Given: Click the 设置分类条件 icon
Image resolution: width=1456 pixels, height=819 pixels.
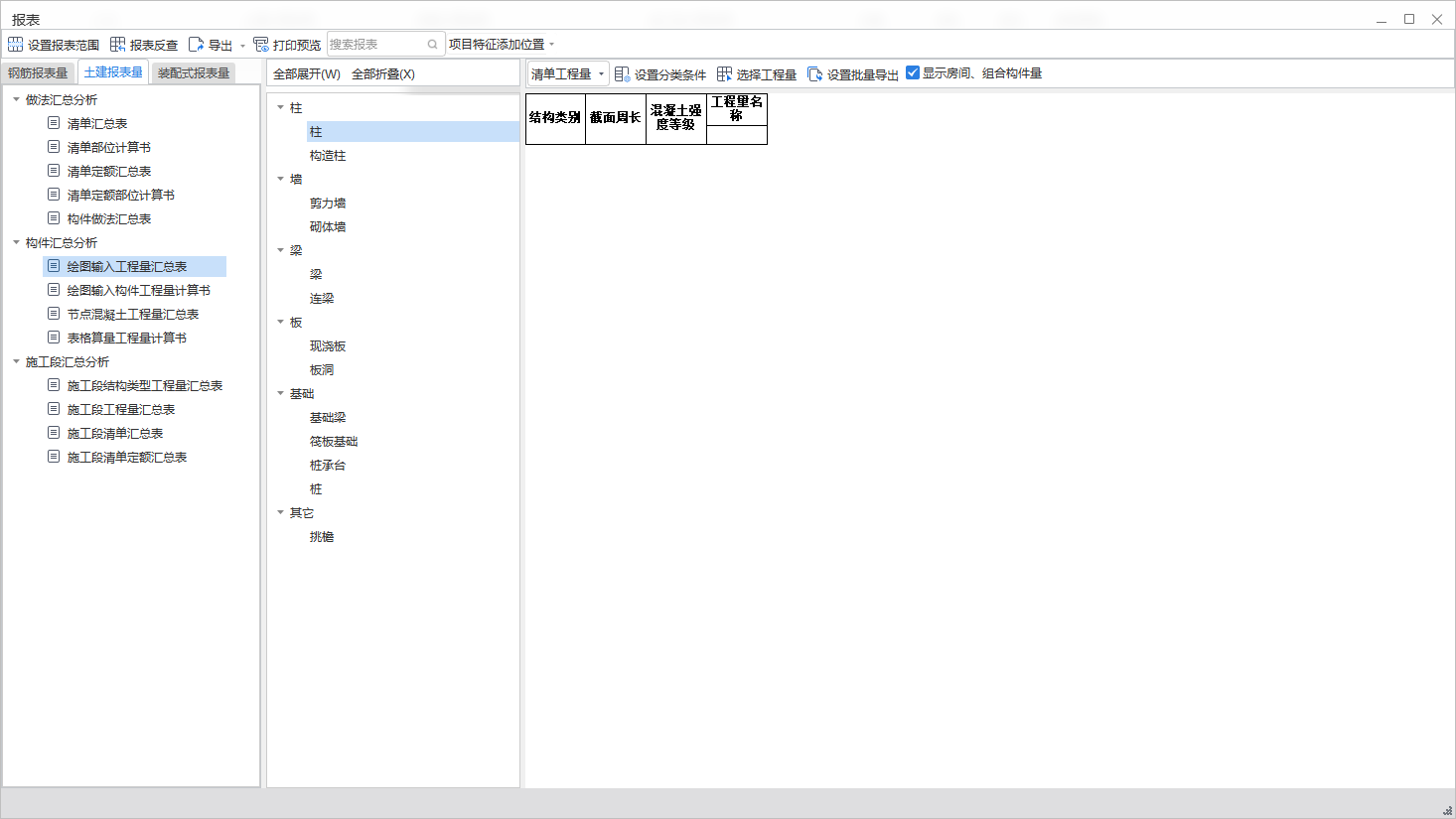Looking at the screenshot, I should point(622,73).
